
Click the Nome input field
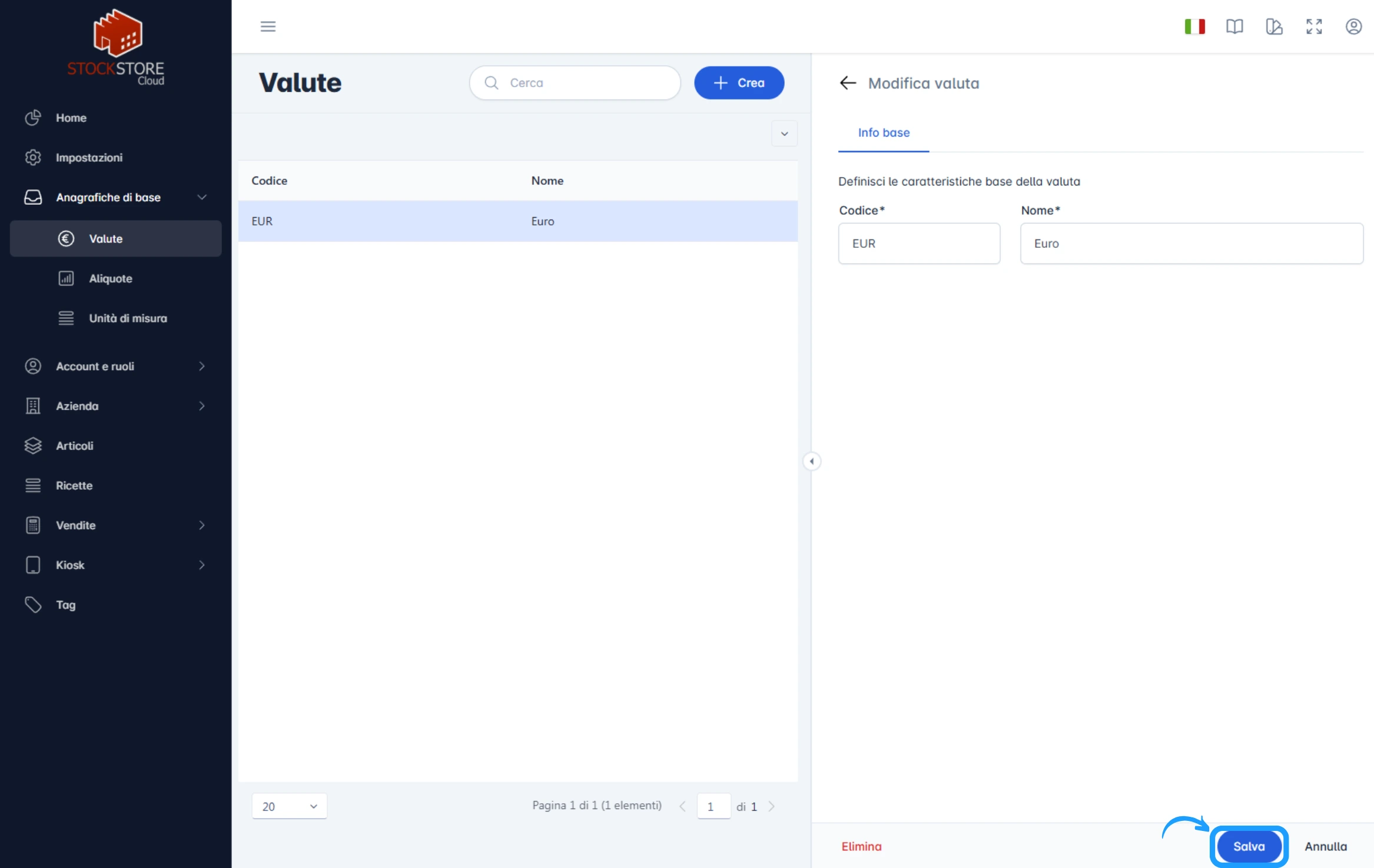[x=1192, y=244]
